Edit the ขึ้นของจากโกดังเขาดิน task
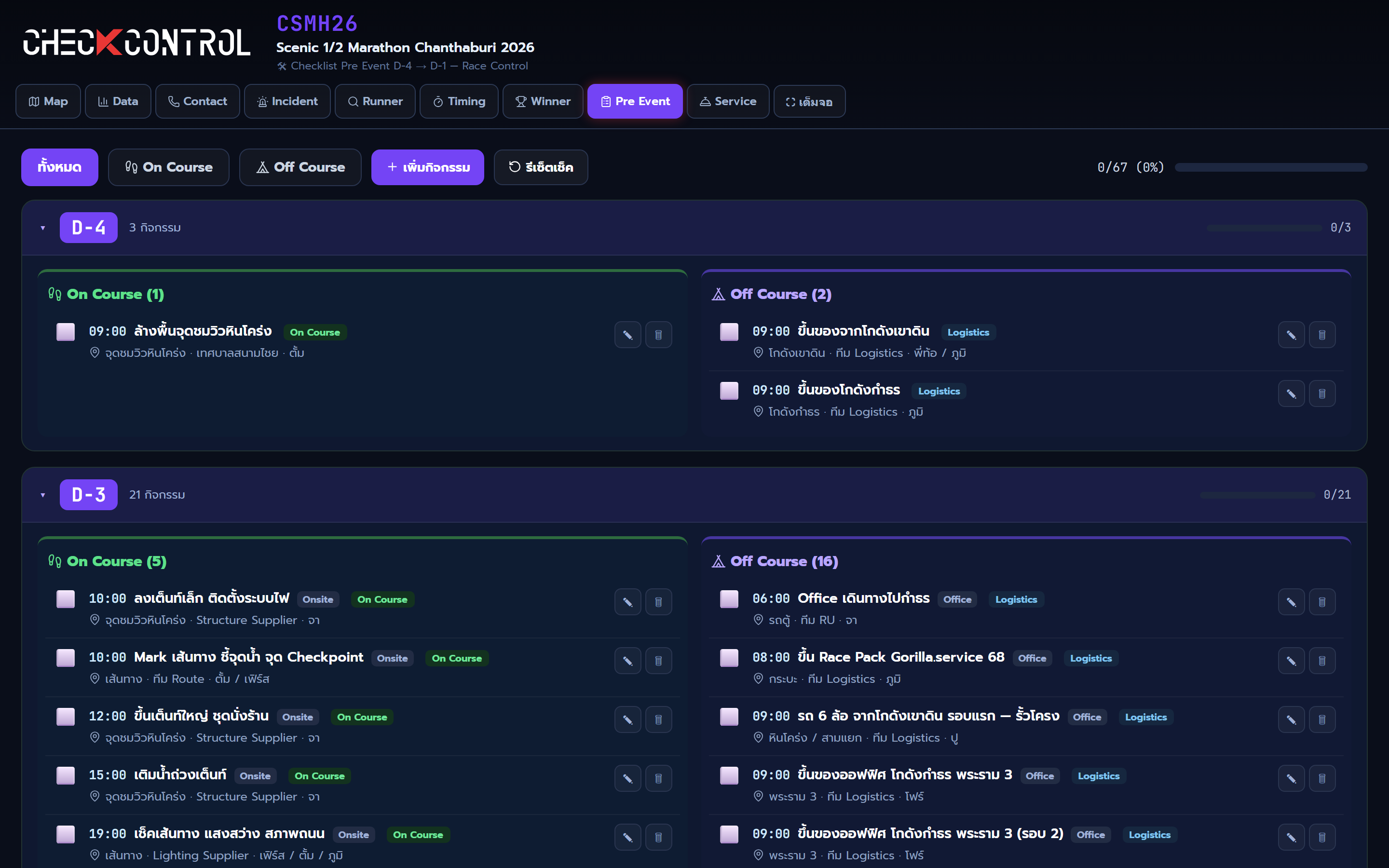 pyautogui.click(x=1291, y=335)
